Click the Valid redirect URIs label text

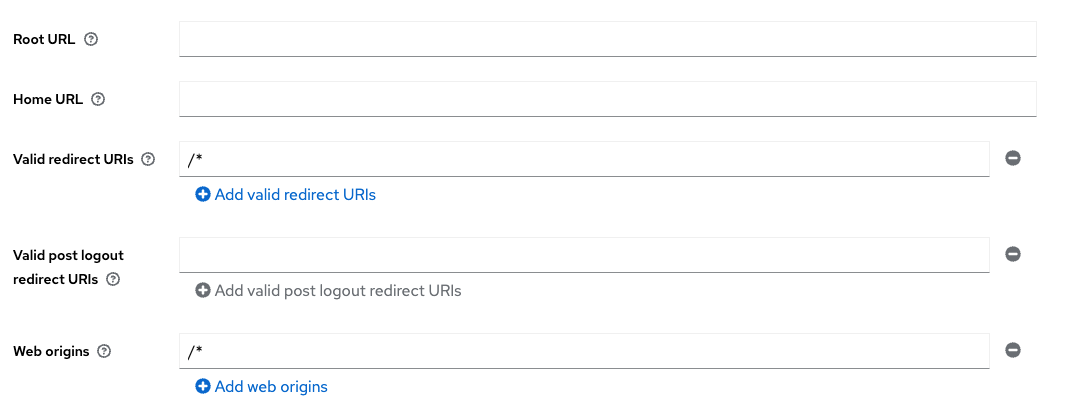[73, 159]
